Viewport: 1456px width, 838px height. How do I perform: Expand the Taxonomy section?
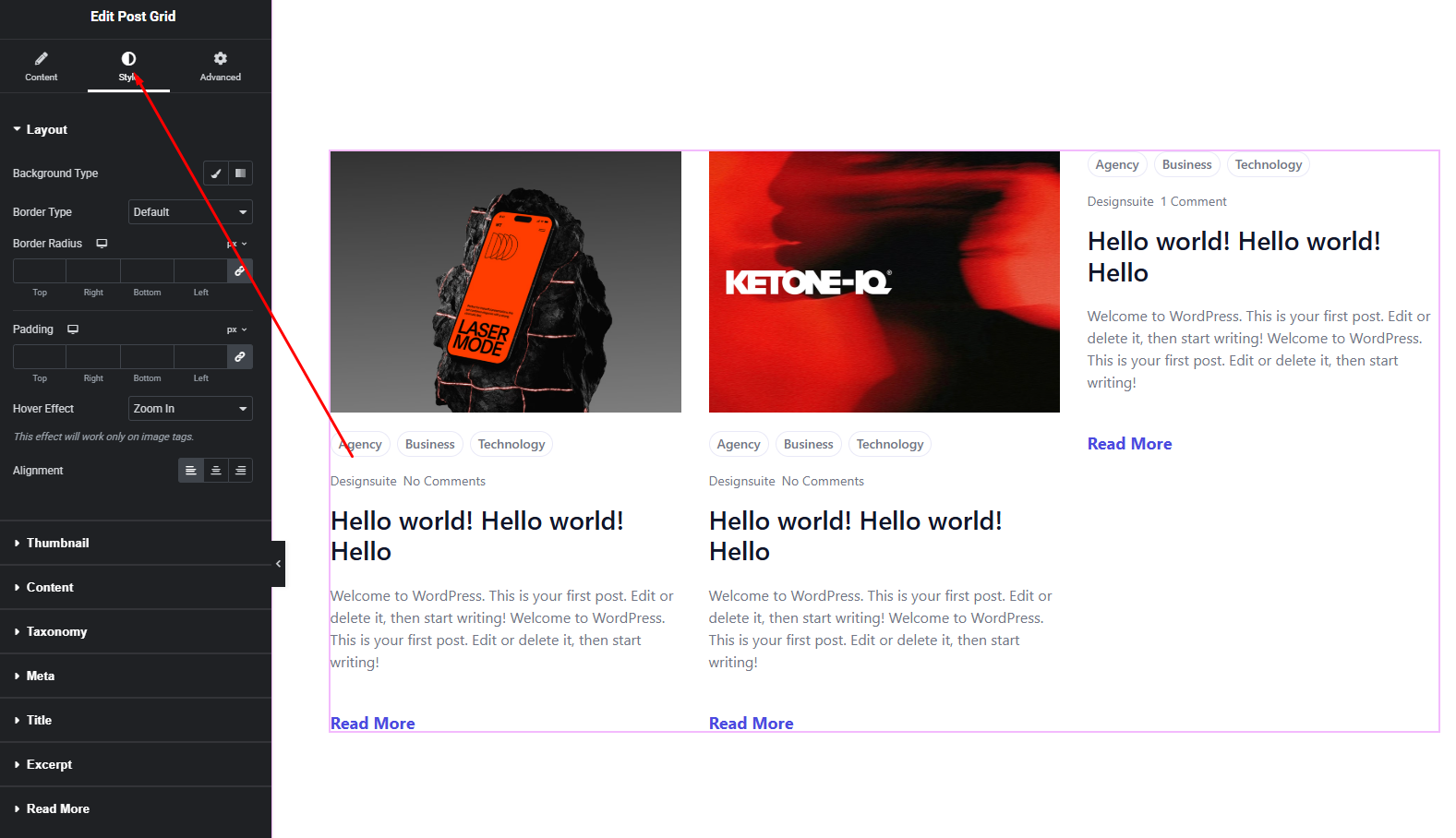(x=56, y=631)
